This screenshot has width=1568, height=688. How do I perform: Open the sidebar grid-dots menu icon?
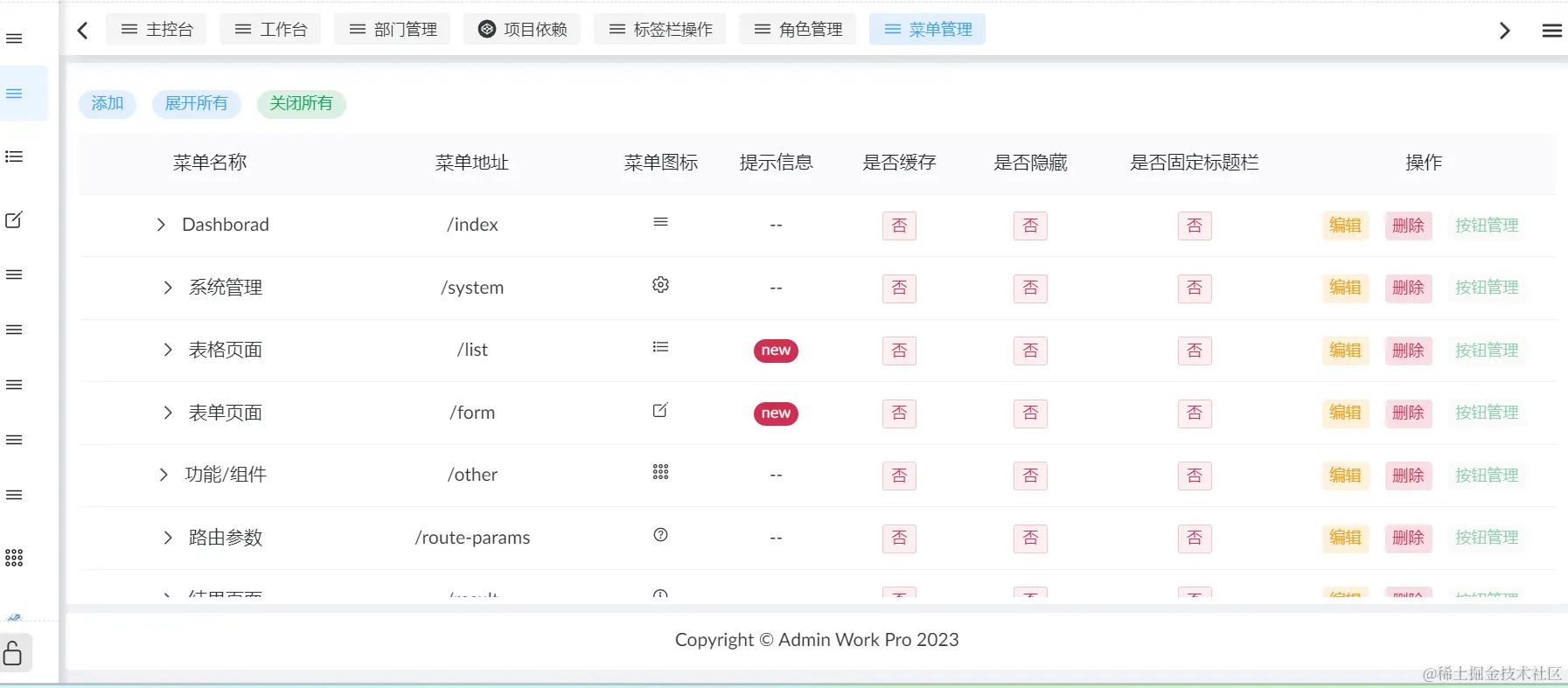(x=14, y=558)
